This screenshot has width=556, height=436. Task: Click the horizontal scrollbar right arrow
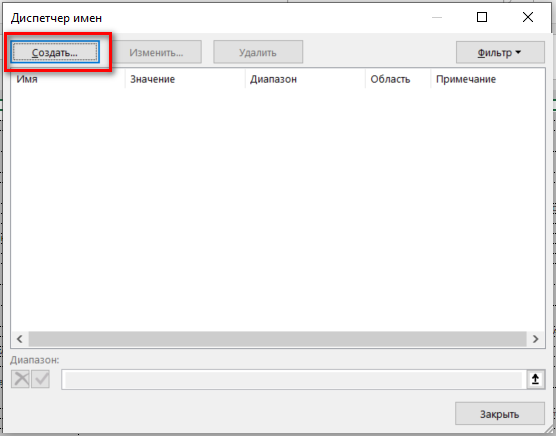tap(535, 339)
